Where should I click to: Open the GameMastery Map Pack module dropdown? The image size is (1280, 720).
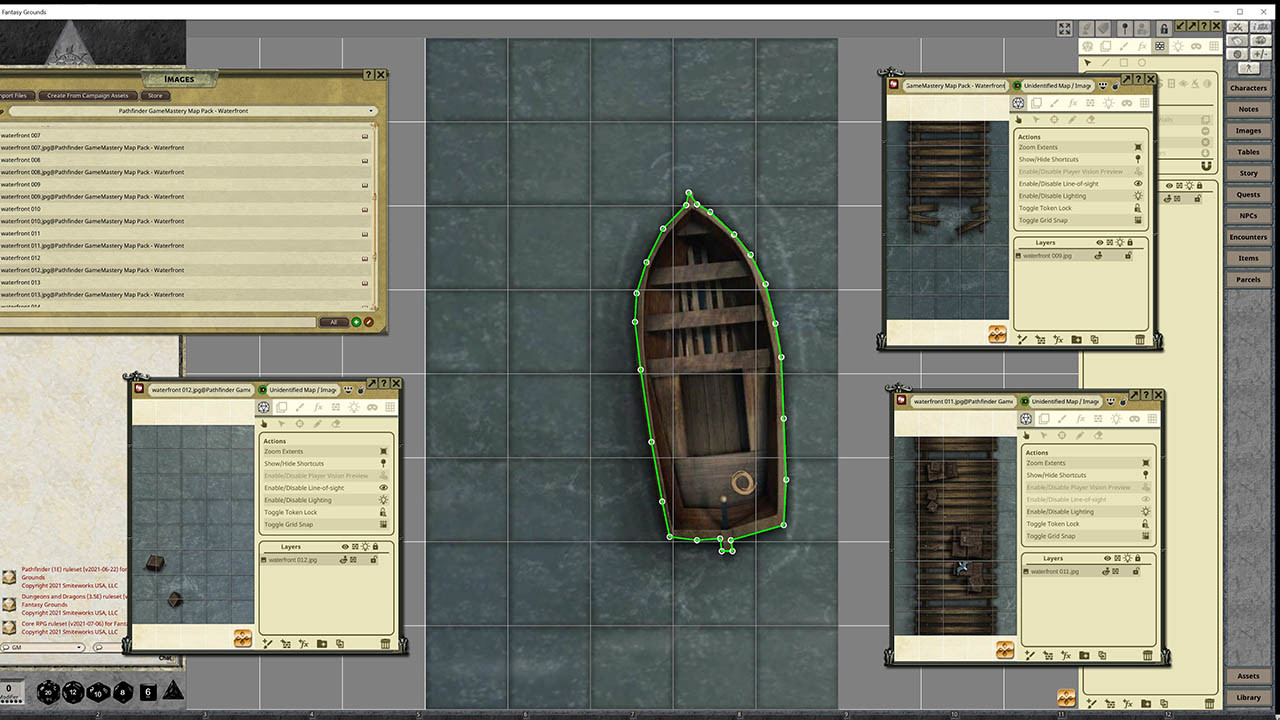[x=370, y=110]
